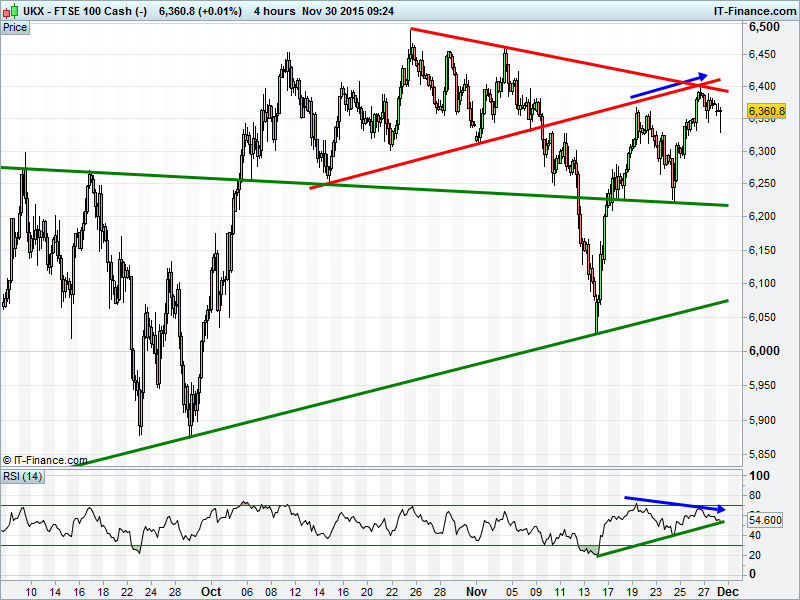Click the Dec month label on time axis

tap(728, 592)
